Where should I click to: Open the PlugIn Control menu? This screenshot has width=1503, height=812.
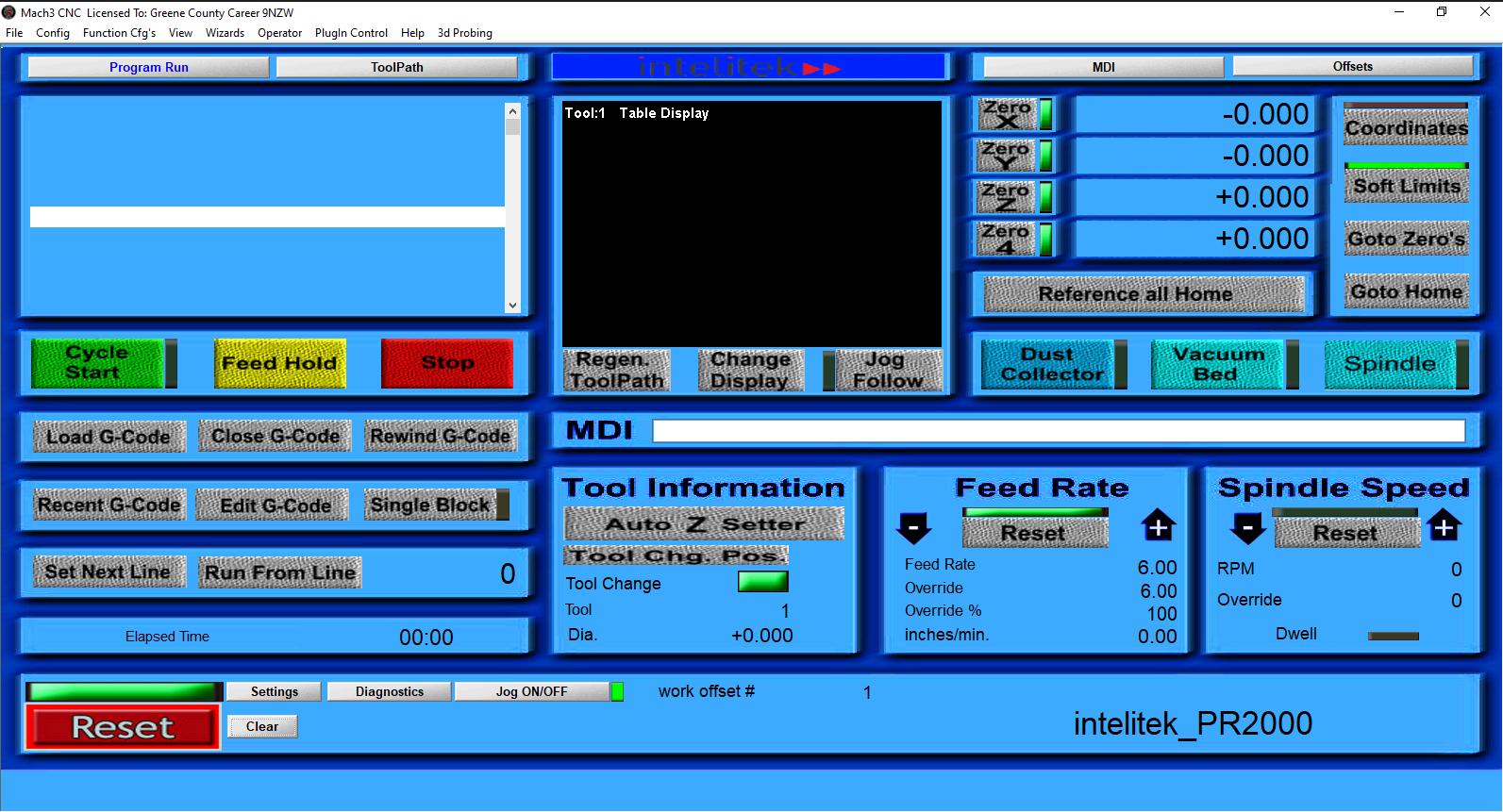pos(351,33)
